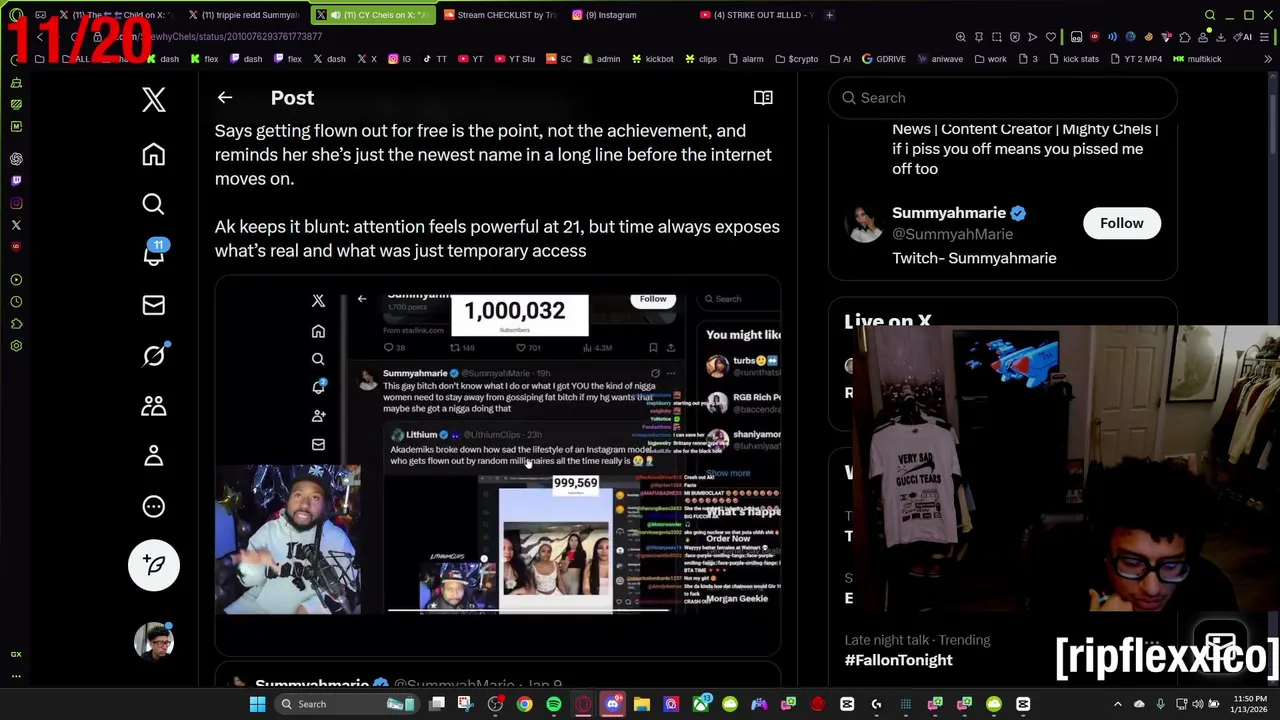Open the 'IG' bookmark
Viewport: 1280px width, 720px height.
click(x=399, y=59)
